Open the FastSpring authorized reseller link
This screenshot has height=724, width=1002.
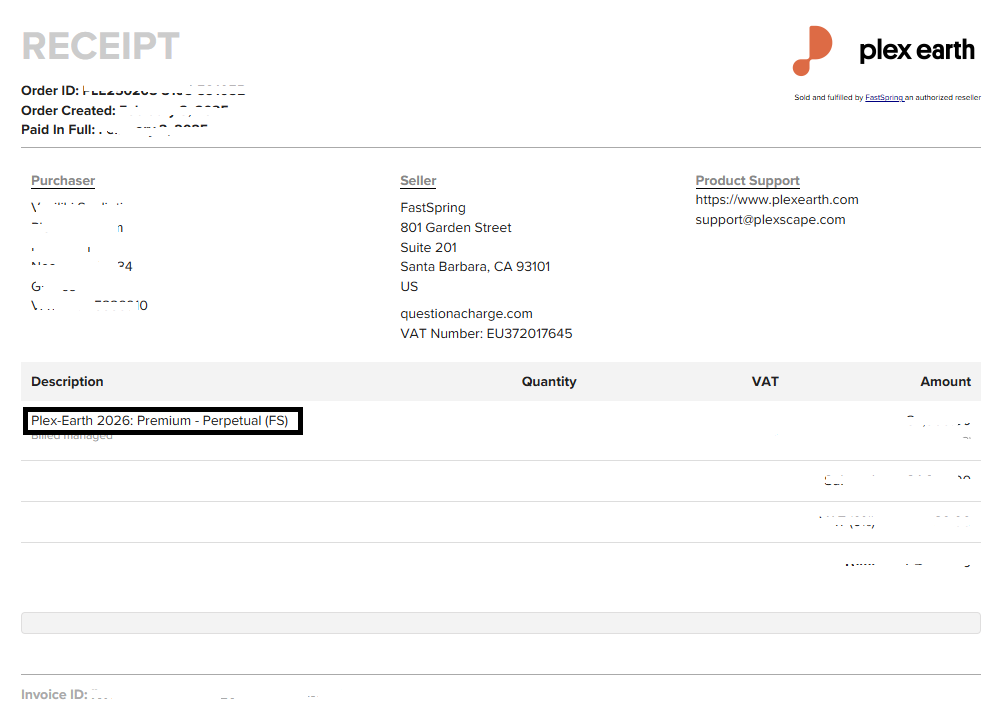click(x=884, y=98)
